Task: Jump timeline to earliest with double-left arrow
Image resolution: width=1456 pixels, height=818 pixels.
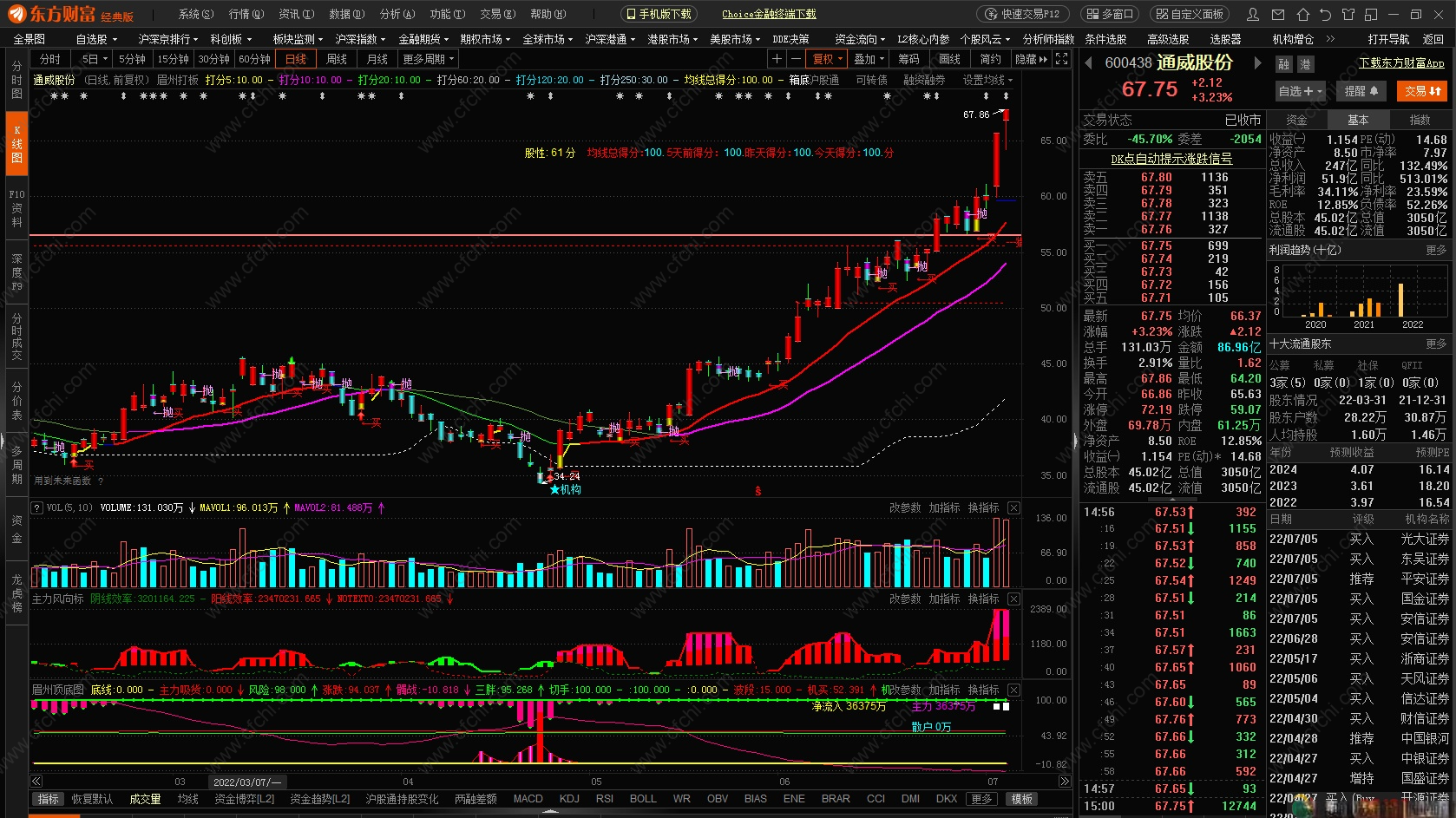Action: click(x=36, y=782)
